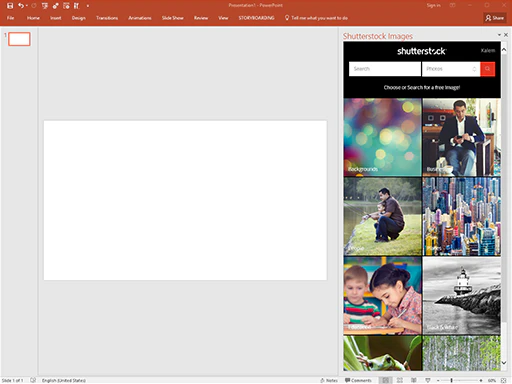The height and width of the screenshot is (384, 512).
Task: Click the red search magnifier button
Action: [x=487, y=69]
